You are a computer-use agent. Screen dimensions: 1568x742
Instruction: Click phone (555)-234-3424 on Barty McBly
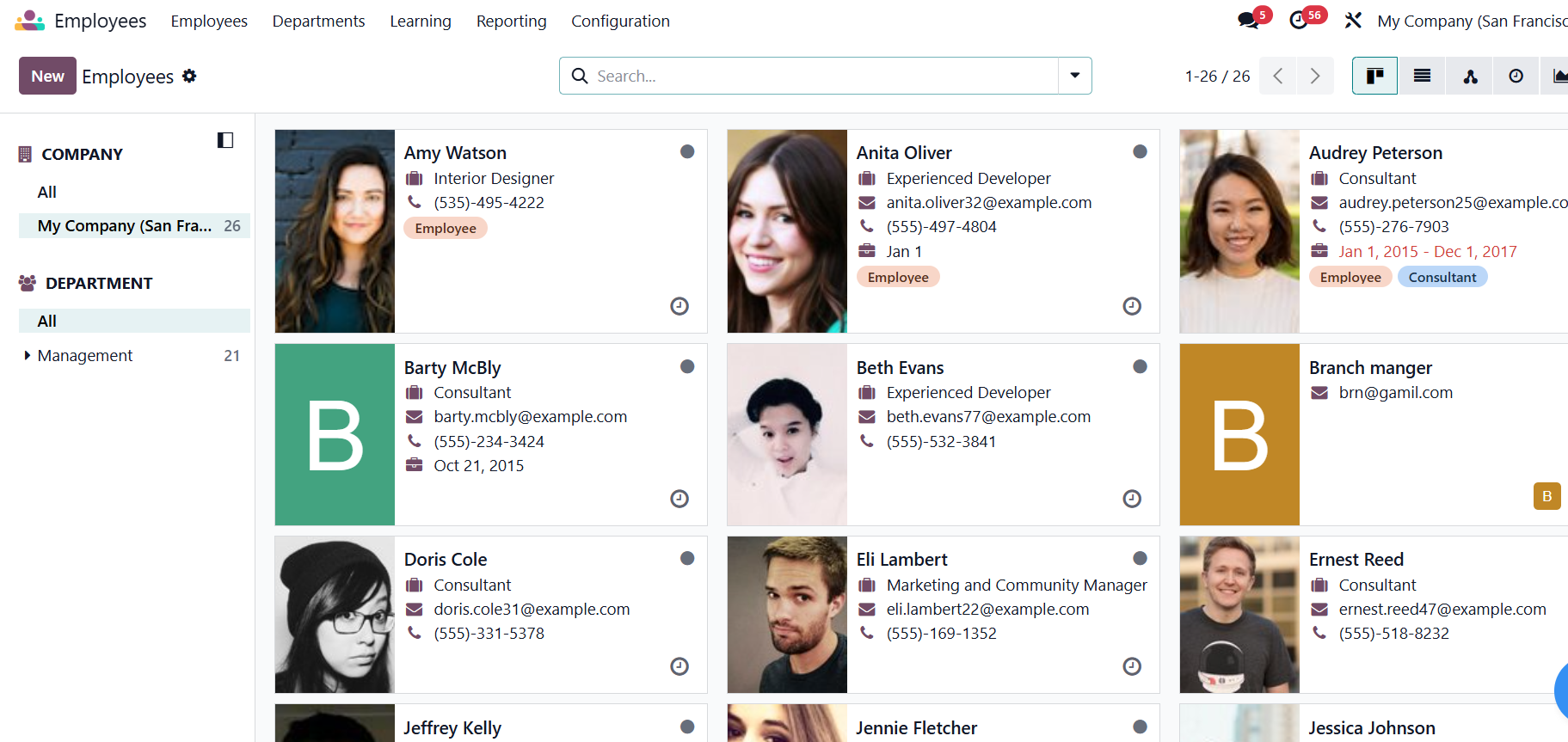click(x=489, y=441)
